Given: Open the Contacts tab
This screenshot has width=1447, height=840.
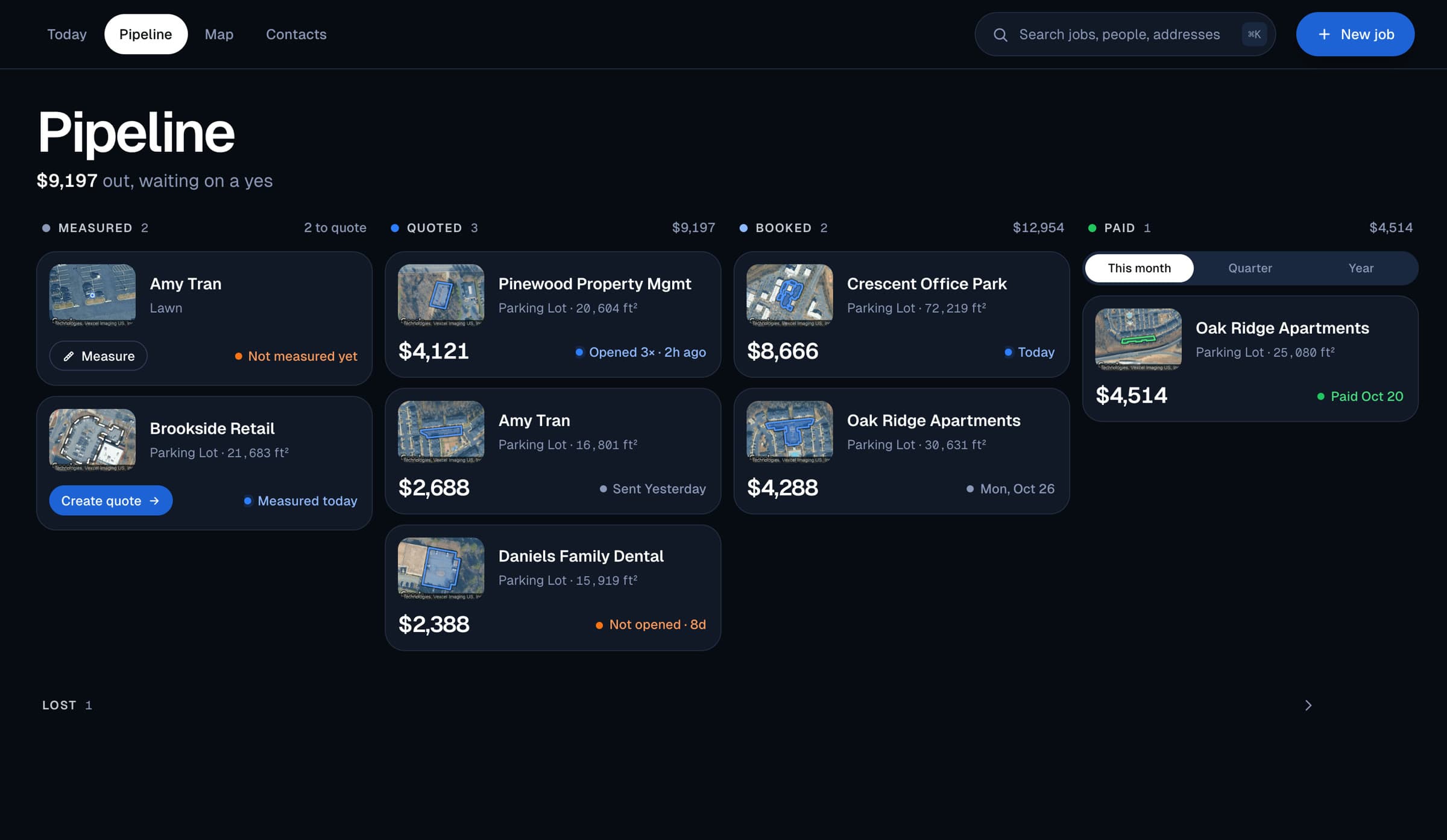Looking at the screenshot, I should pos(296,34).
